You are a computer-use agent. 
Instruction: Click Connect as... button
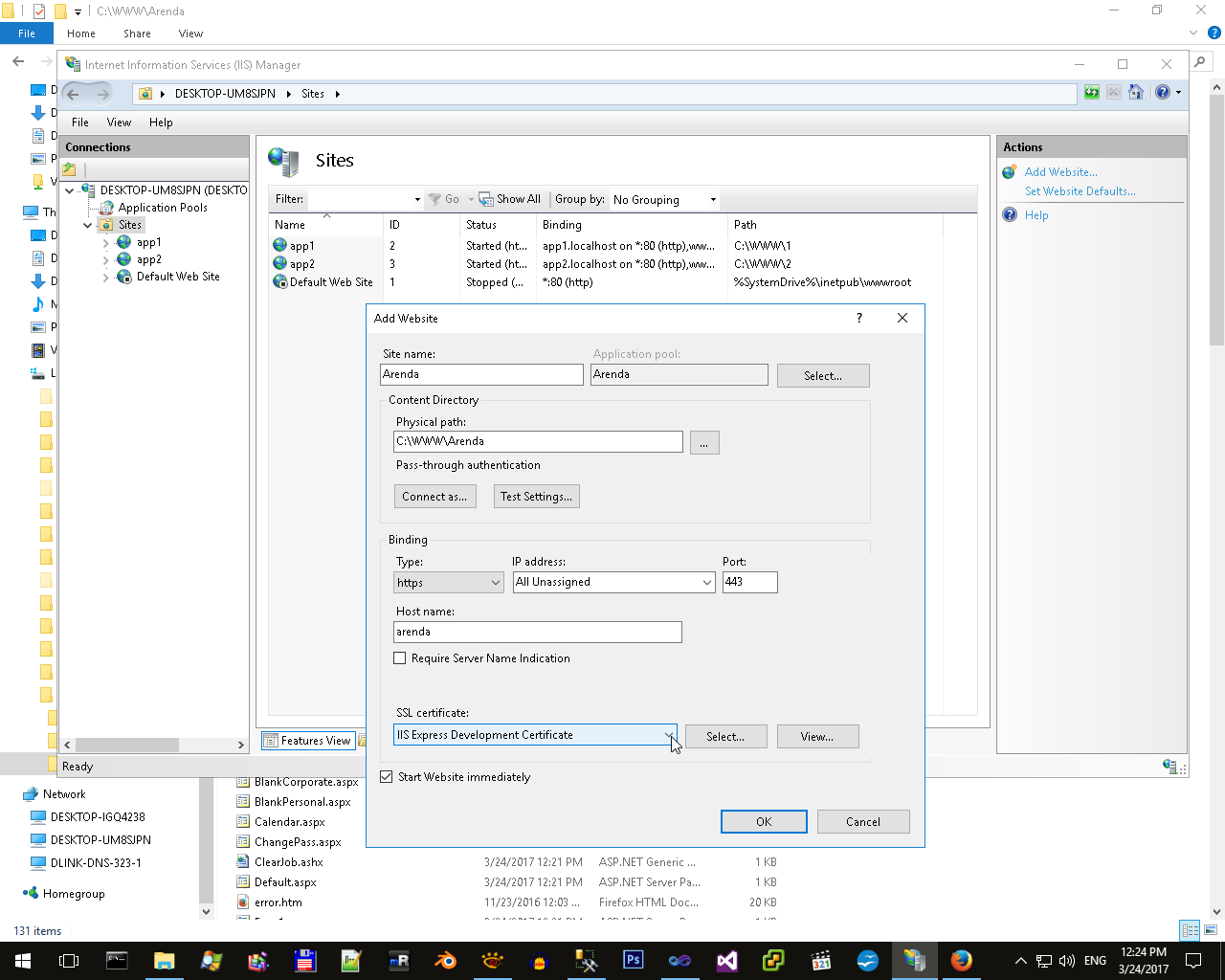[434, 497]
